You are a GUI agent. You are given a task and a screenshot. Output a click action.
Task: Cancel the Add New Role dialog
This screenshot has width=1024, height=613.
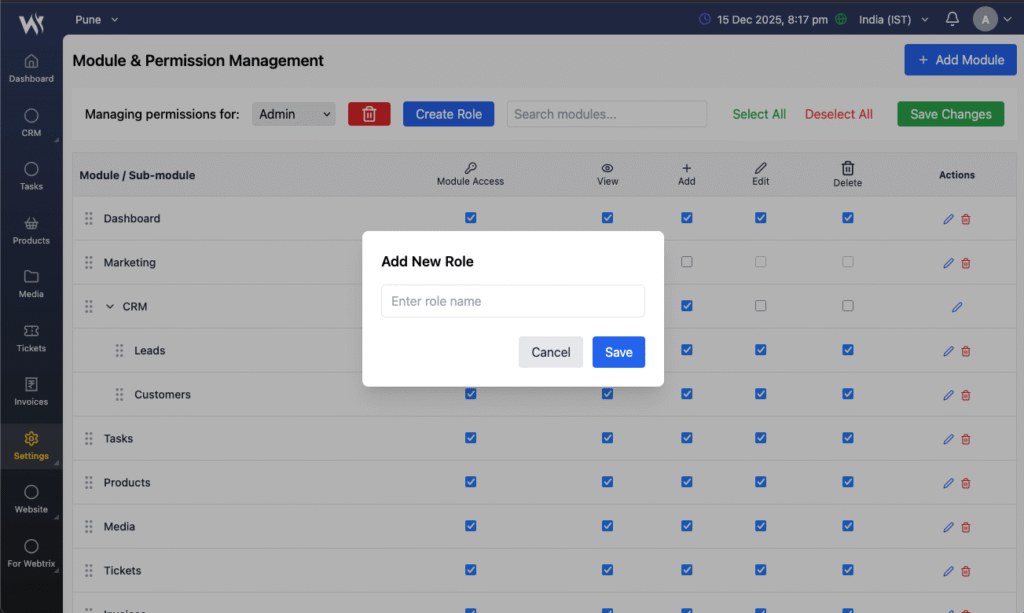pyautogui.click(x=550, y=352)
